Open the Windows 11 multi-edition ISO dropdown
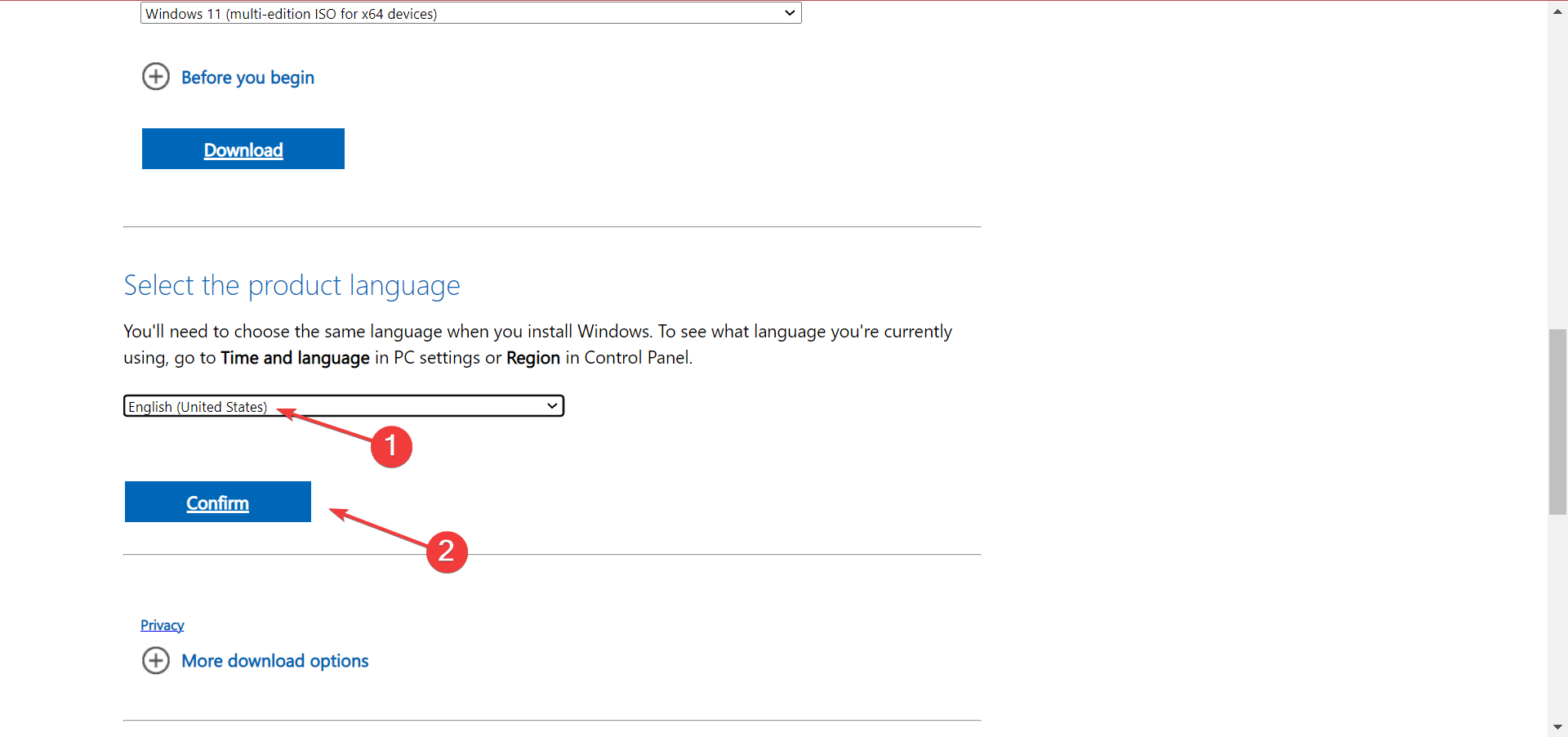The height and width of the screenshot is (737, 1568). tap(470, 13)
